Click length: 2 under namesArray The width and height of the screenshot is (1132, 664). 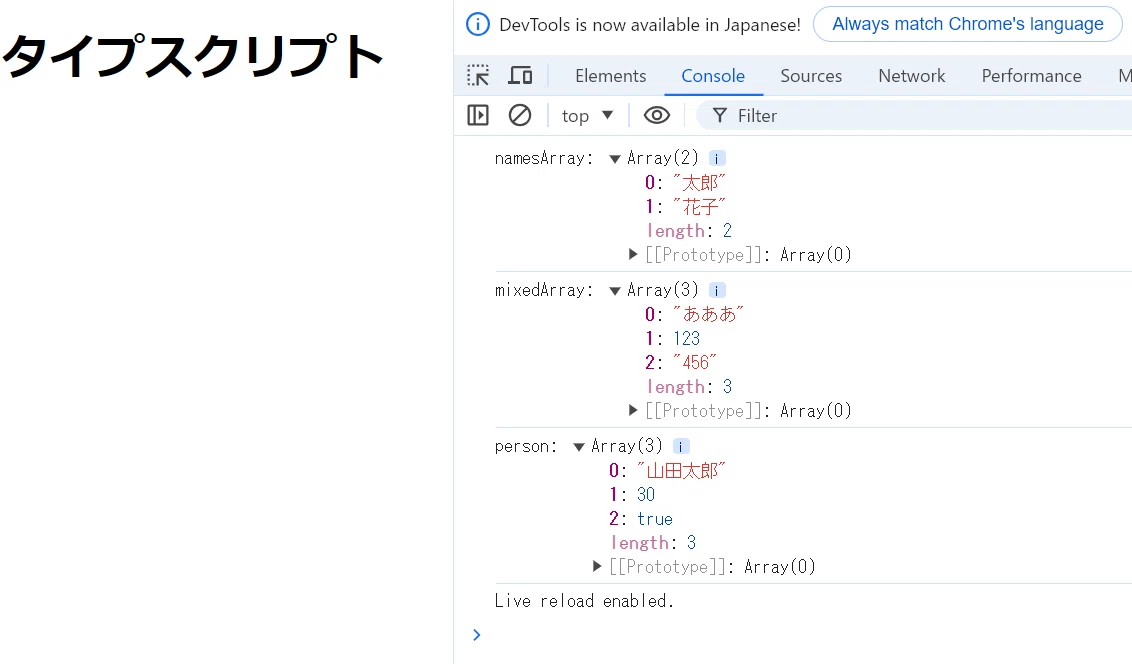click(x=689, y=231)
